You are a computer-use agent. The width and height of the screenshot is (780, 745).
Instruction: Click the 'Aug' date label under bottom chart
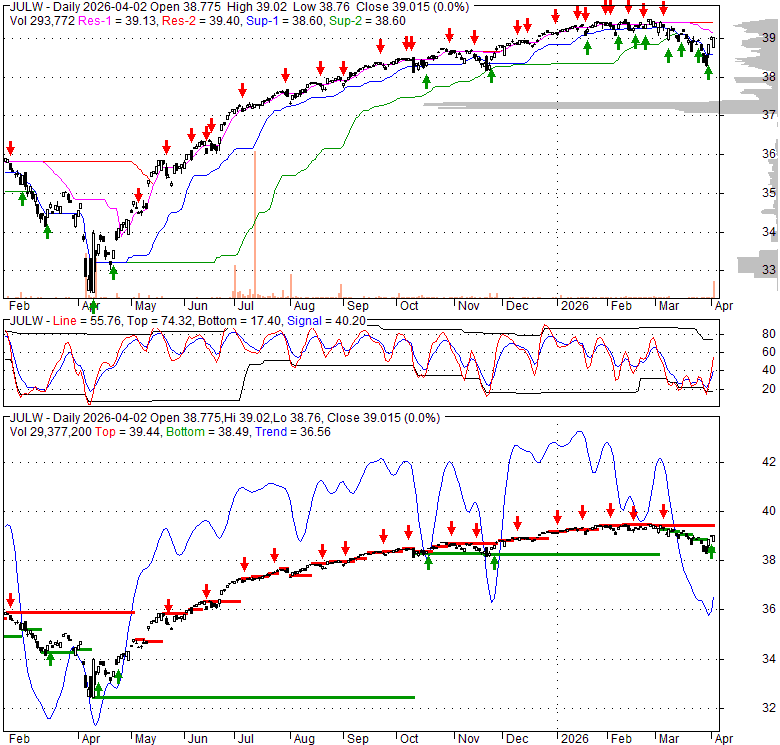304,739
